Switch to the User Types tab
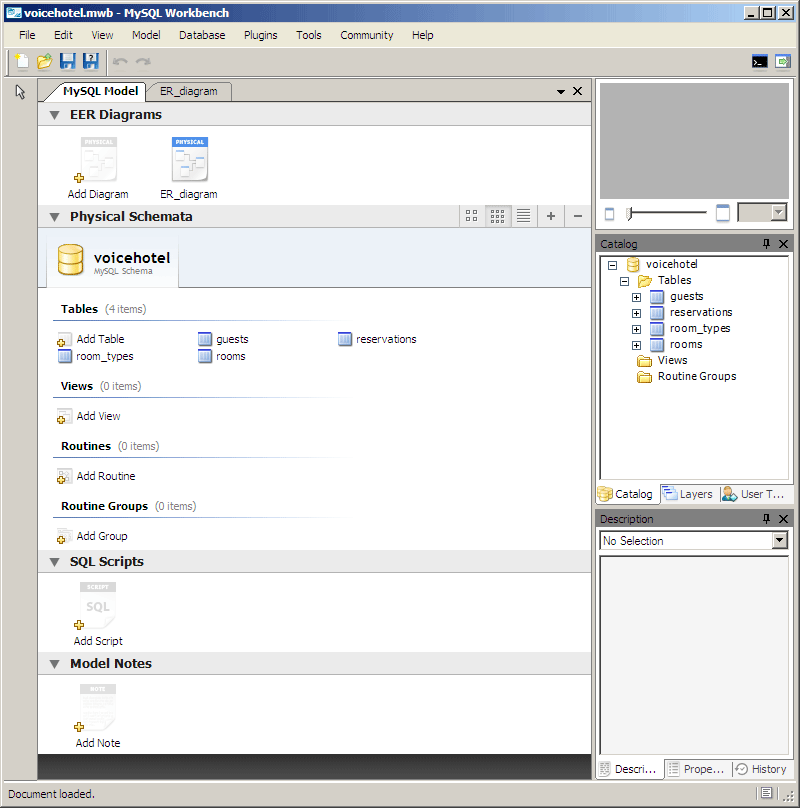 (754, 494)
